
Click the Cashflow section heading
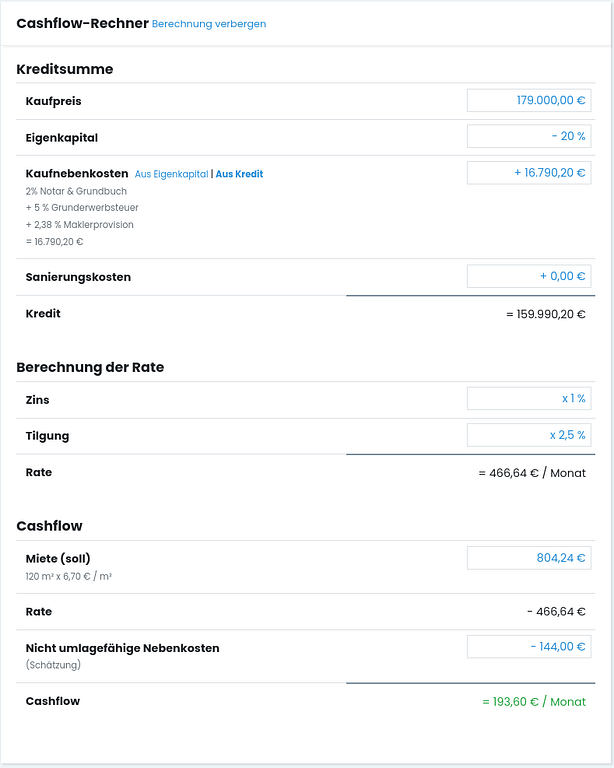click(49, 526)
